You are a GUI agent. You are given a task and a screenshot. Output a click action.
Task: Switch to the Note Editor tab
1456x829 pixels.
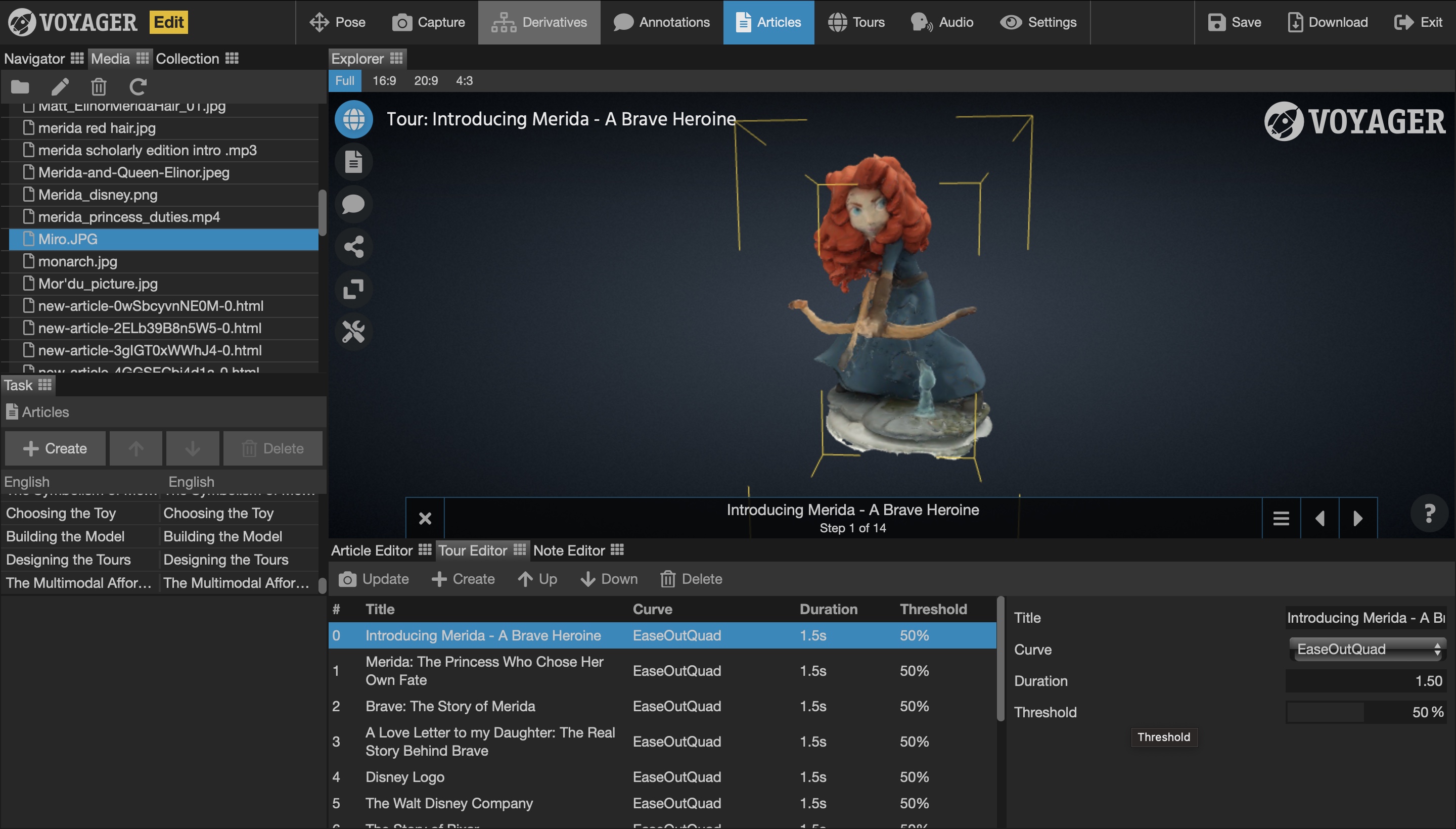[x=569, y=550]
